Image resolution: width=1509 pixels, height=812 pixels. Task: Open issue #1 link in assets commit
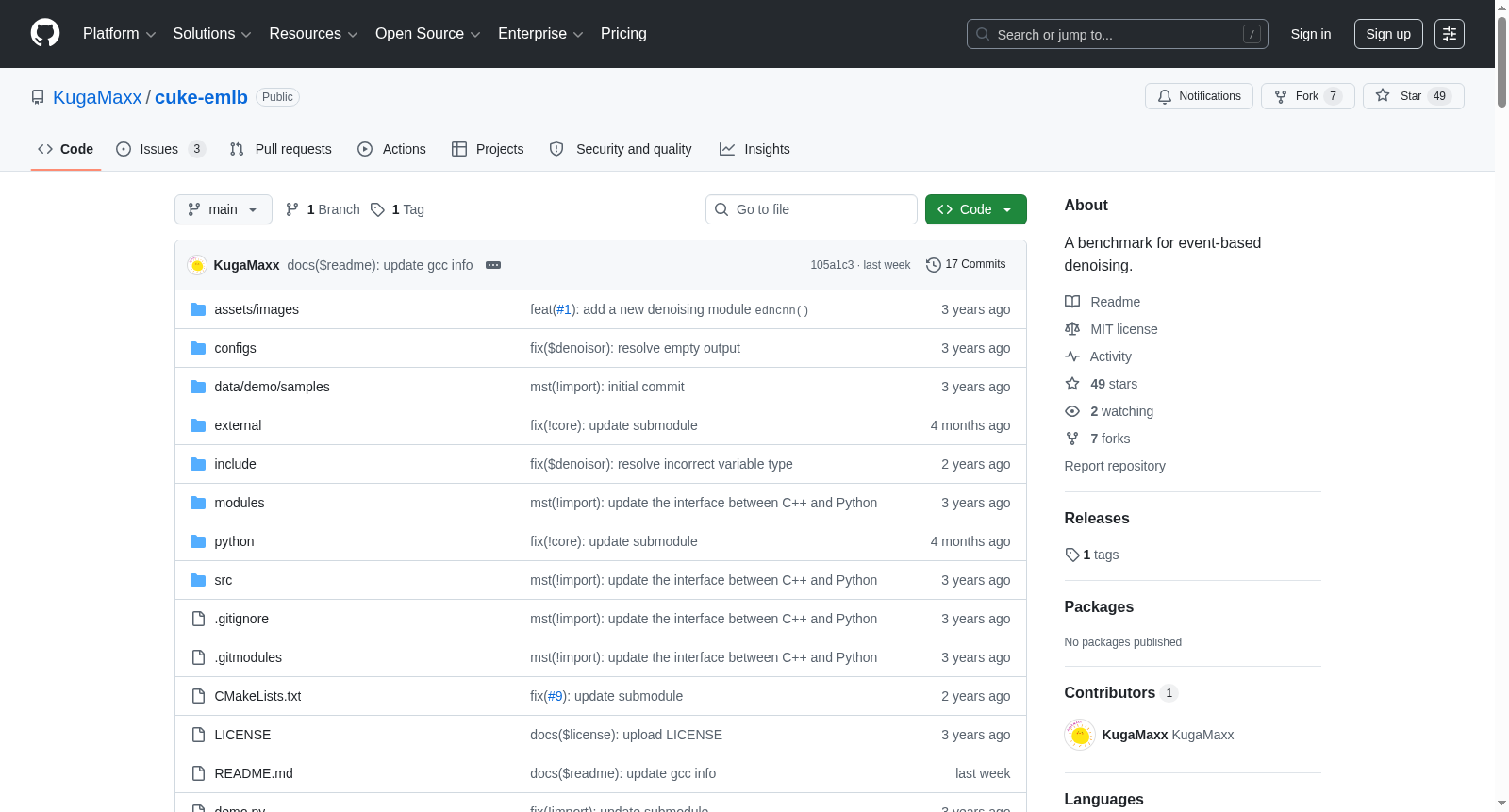563,309
